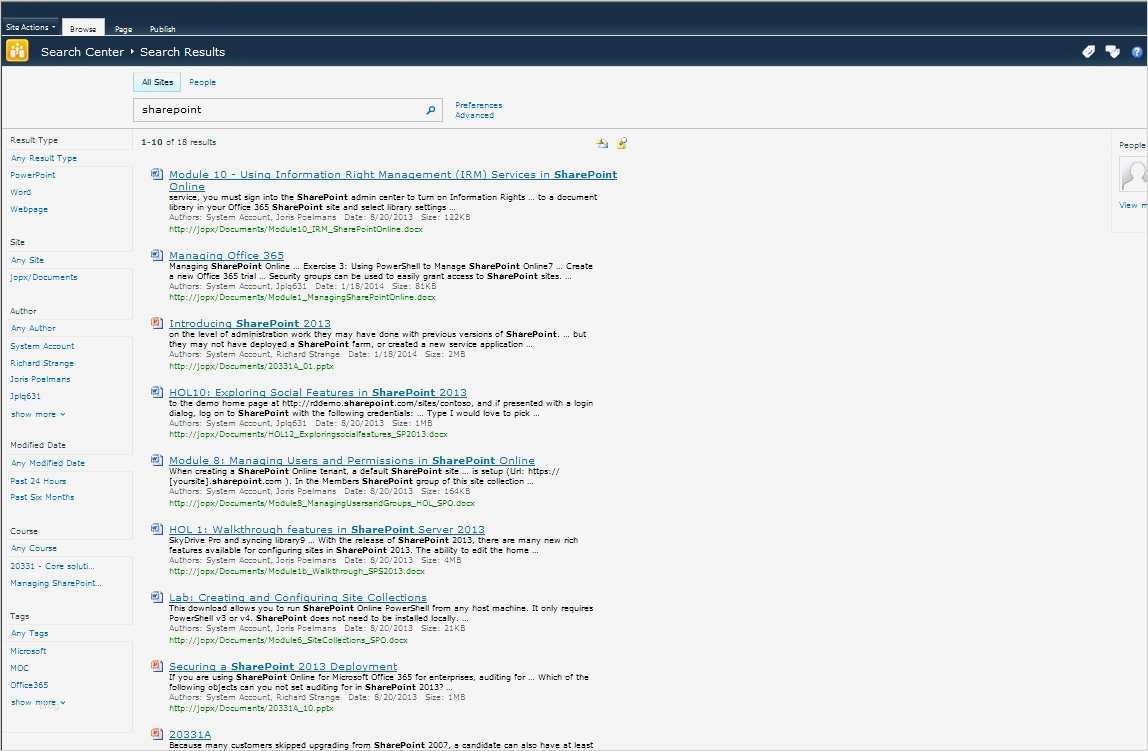Open the Site Actions dropdown menu
This screenshot has height=751, width=1148.
pyautogui.click(x=30, y=27)
